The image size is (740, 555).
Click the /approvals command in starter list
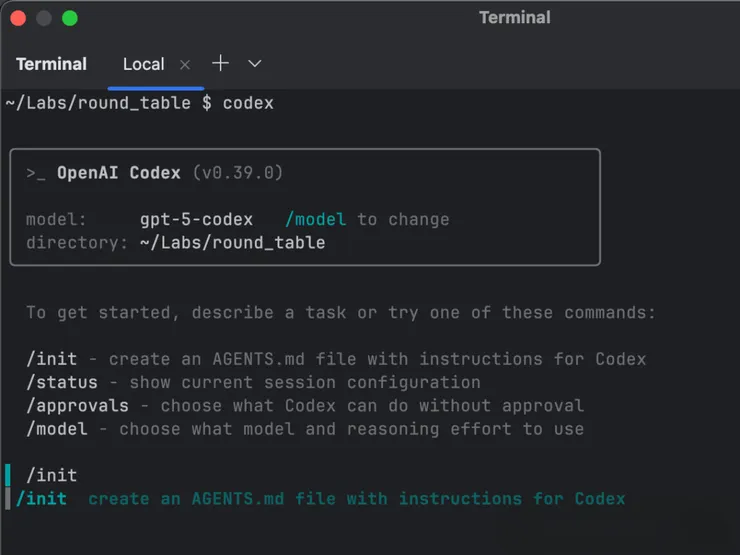click(78, 406)
